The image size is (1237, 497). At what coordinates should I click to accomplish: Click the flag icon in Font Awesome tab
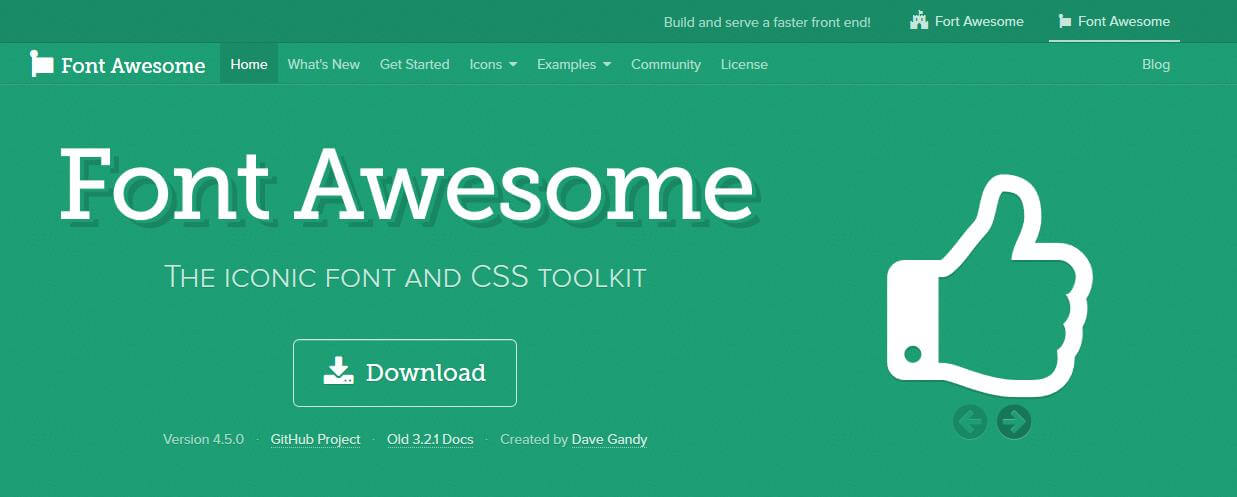click(1064, 21)
